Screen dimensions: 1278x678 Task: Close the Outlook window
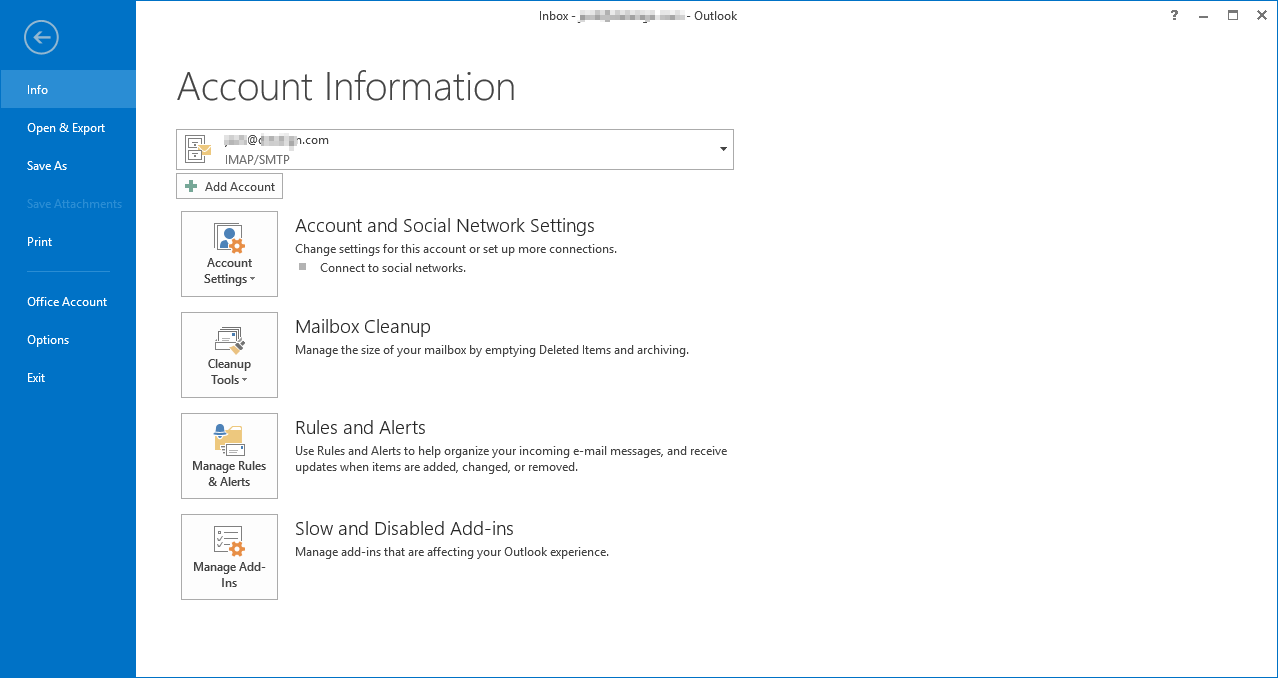click(x=1261, y=15)
